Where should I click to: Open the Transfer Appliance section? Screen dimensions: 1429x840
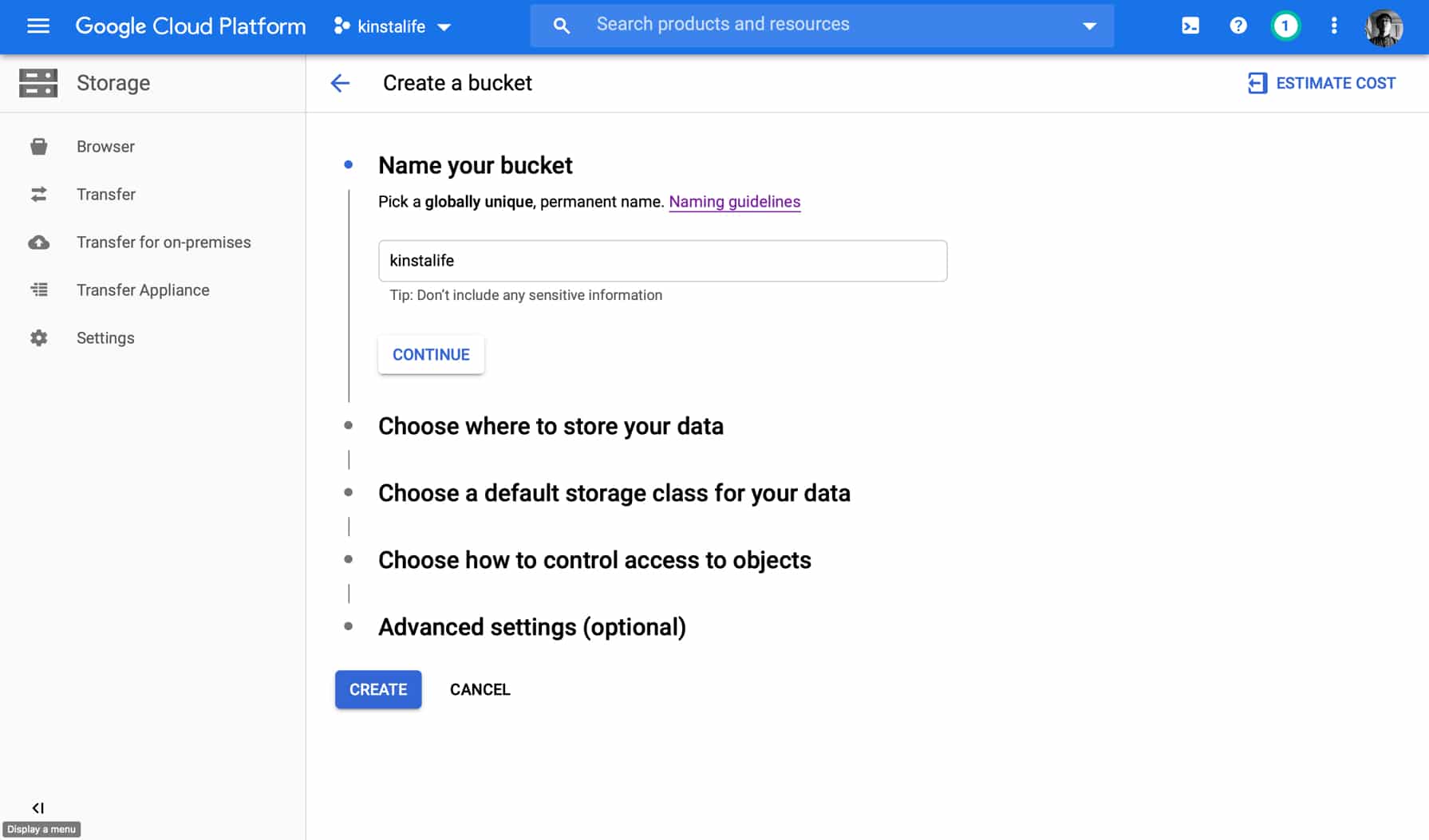[142, 290]
